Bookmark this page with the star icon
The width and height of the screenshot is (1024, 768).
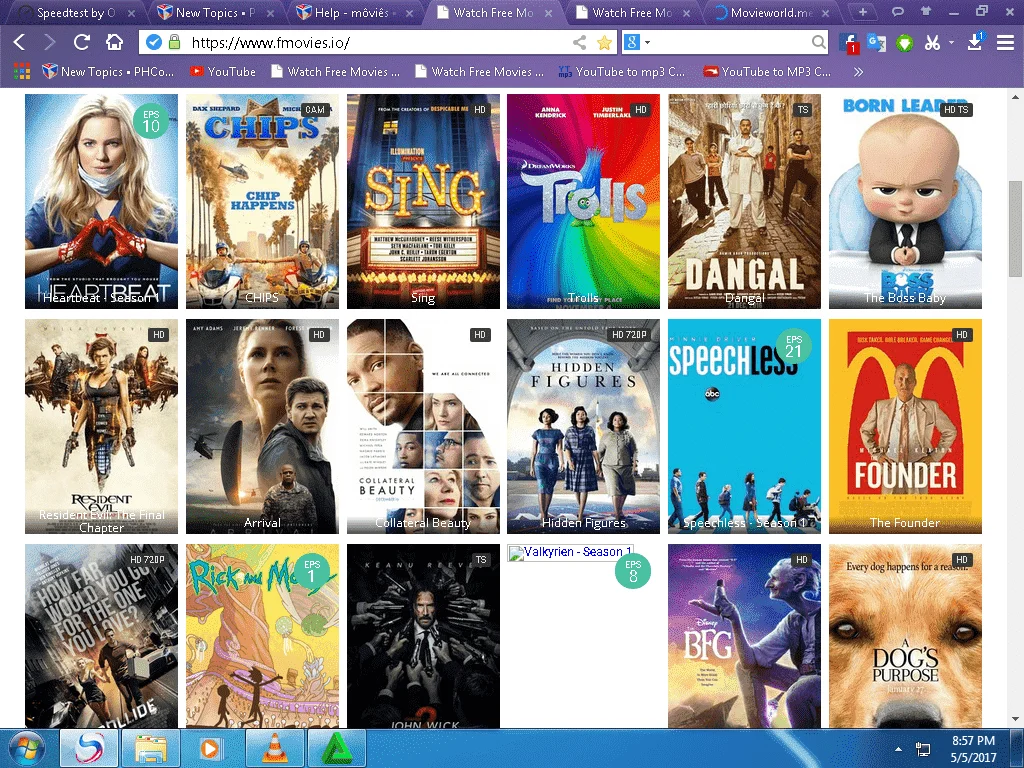coord(605,42)
